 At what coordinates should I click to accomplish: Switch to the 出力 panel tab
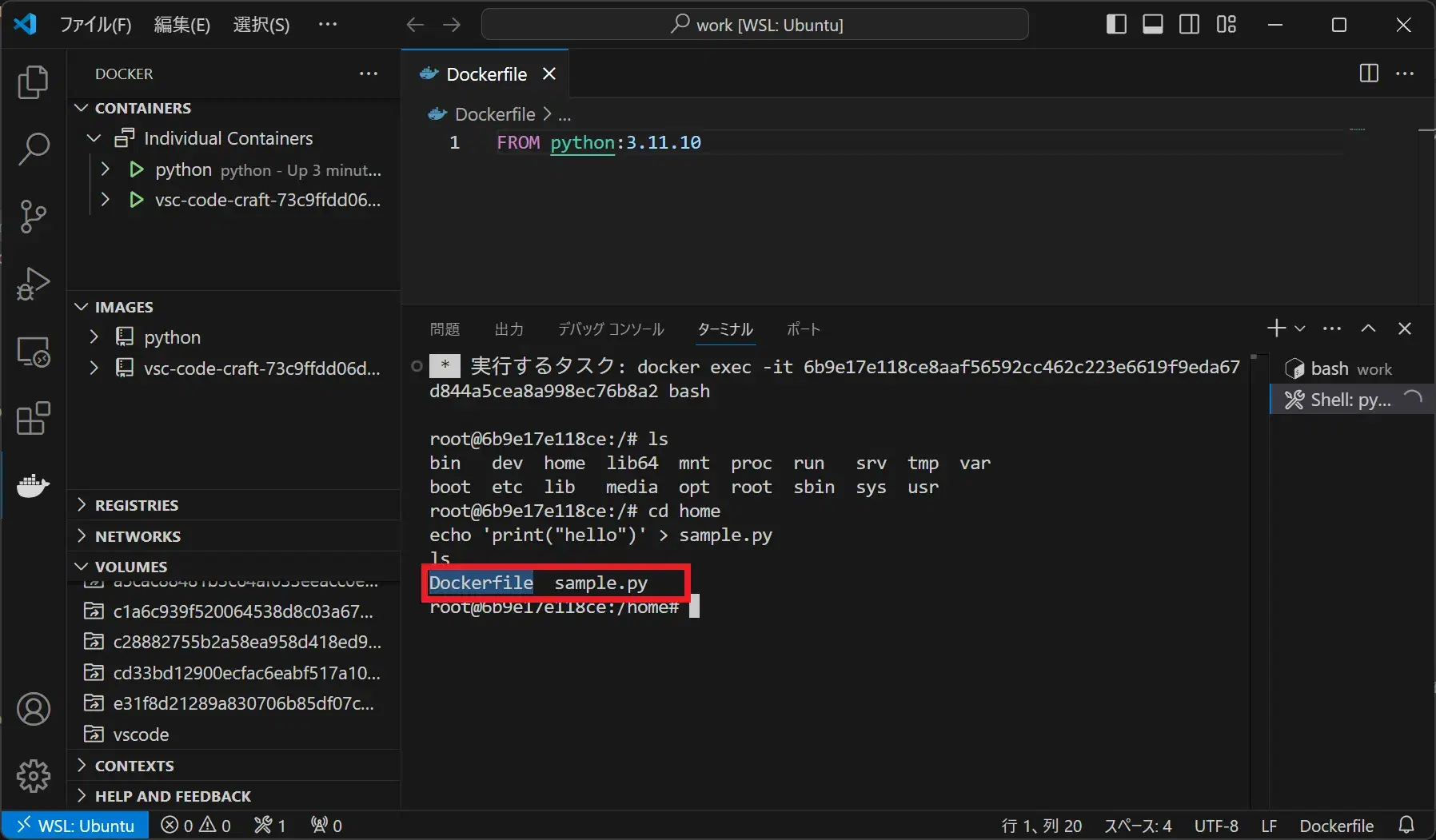click(509, 329)
